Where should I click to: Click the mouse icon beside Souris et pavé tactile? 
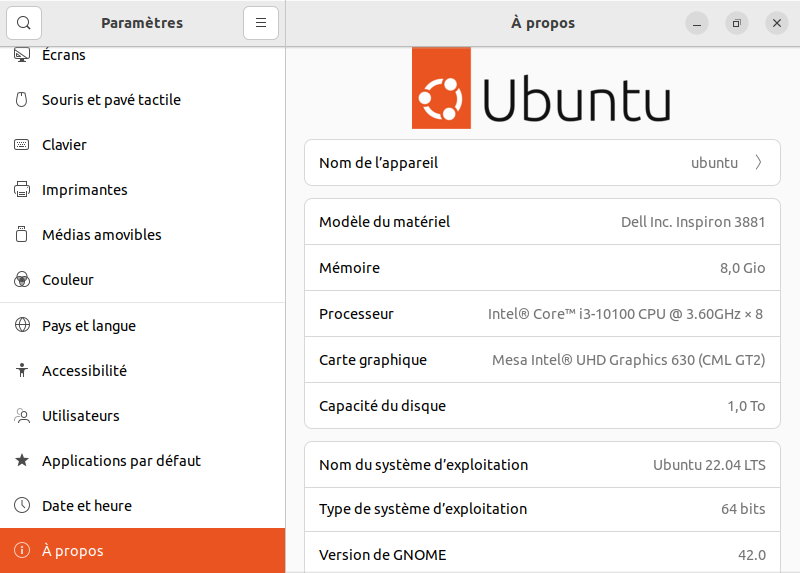pos(22,100)
